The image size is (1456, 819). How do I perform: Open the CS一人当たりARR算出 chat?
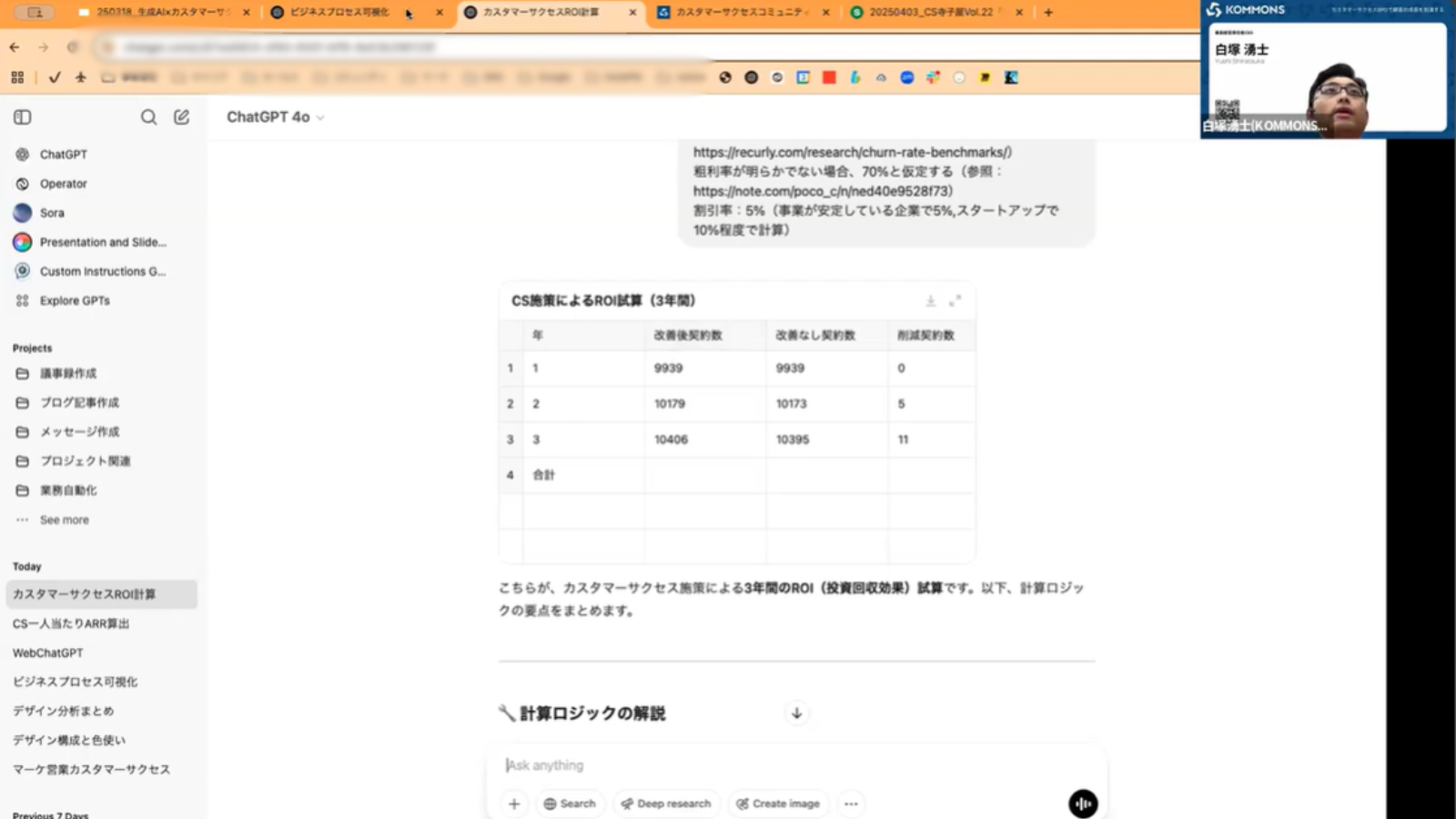click(71, 623)
